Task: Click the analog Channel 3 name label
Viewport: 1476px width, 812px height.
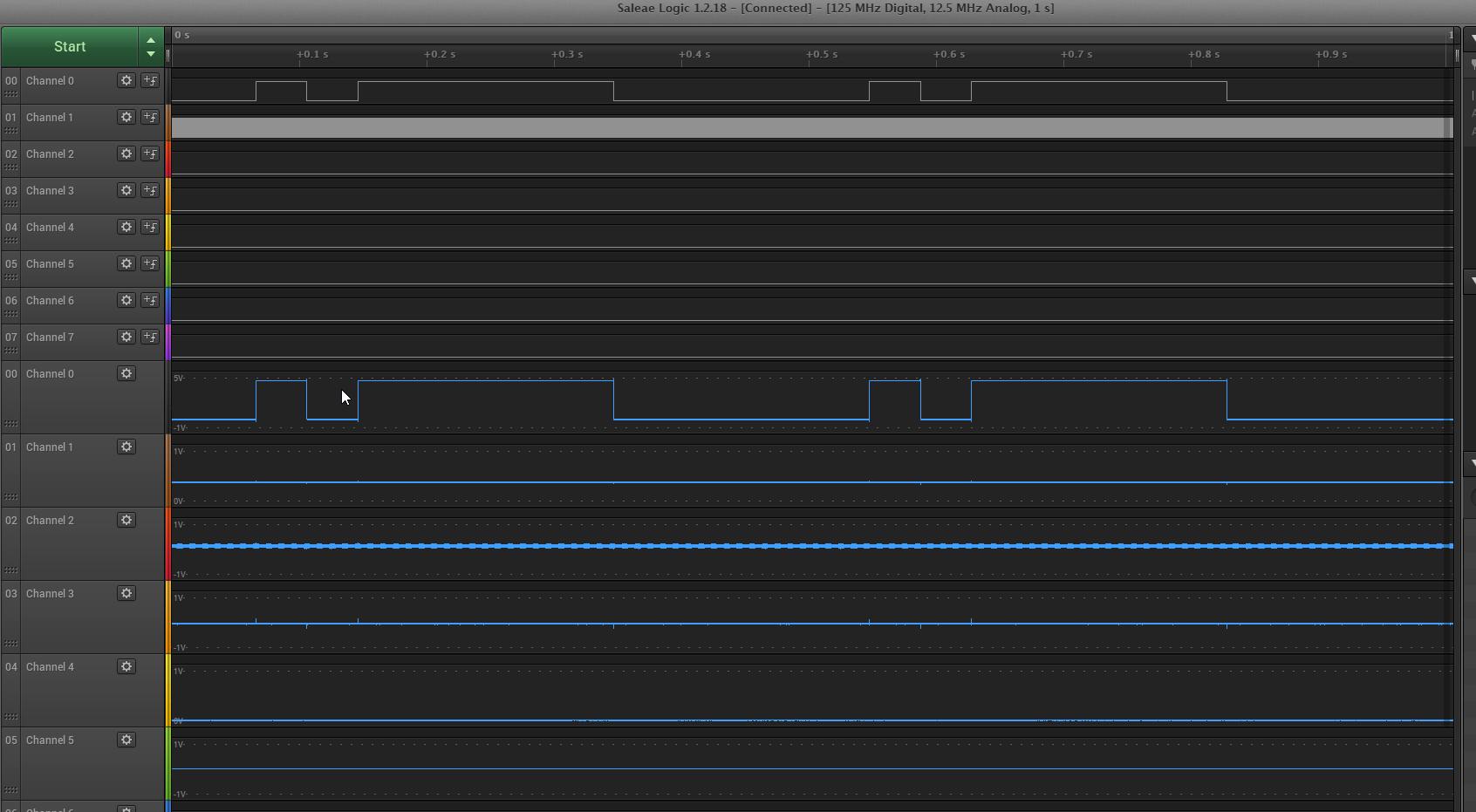Action: pos(50,593)
